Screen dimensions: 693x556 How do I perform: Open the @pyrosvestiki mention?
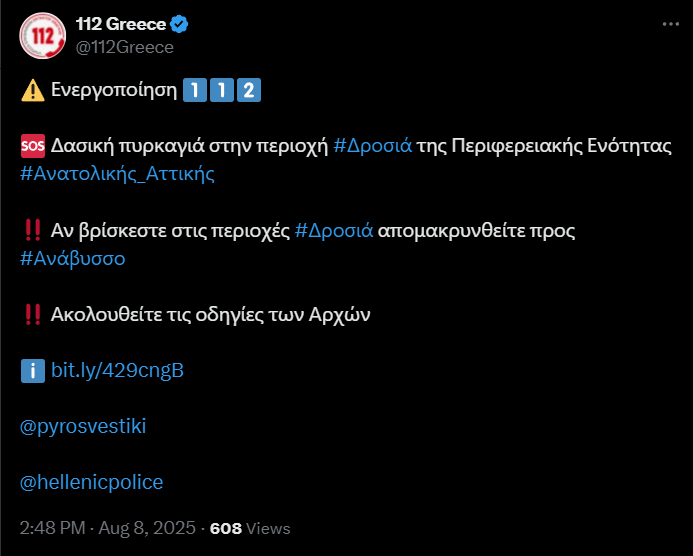tap(83, 426)
